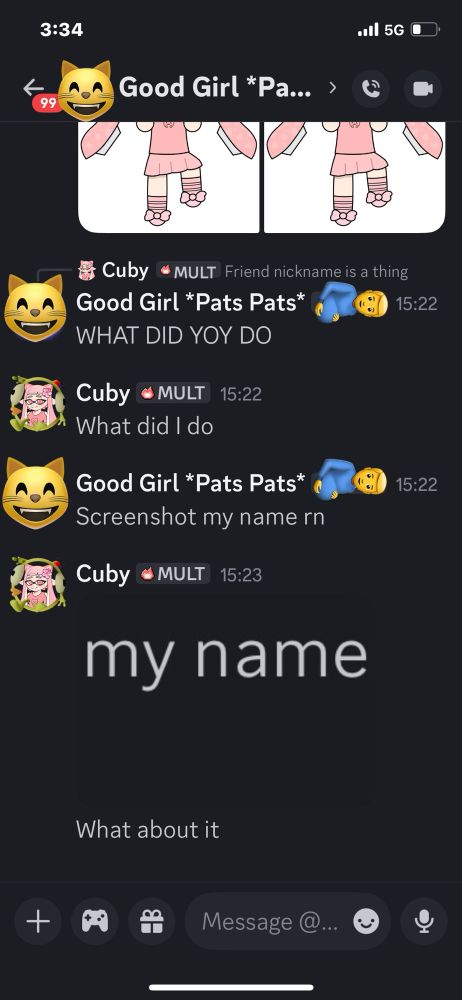Tap the microphone voice message icon
Viewport: 462px width, 1000px height.
click(x=424, y=921)
